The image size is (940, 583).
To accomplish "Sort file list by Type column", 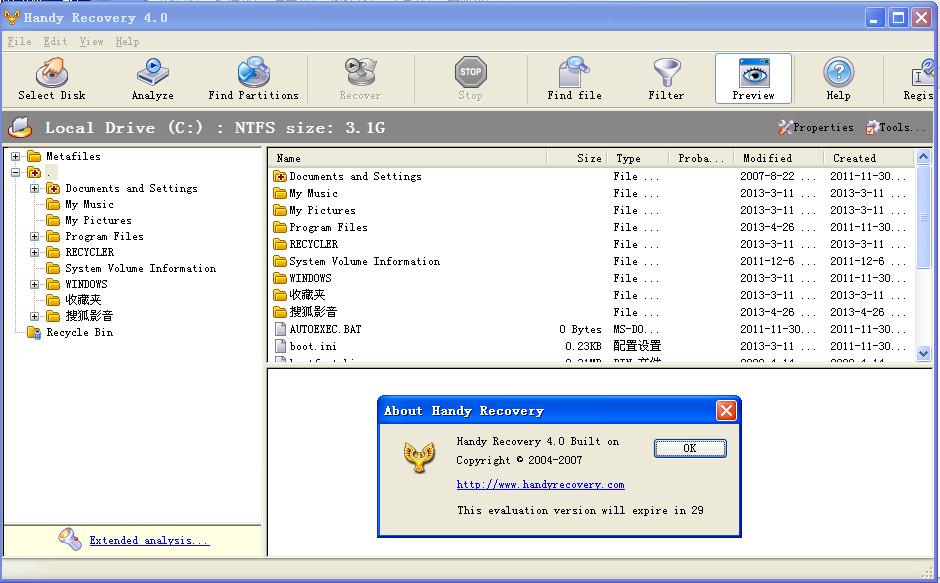I will point(638,158).
